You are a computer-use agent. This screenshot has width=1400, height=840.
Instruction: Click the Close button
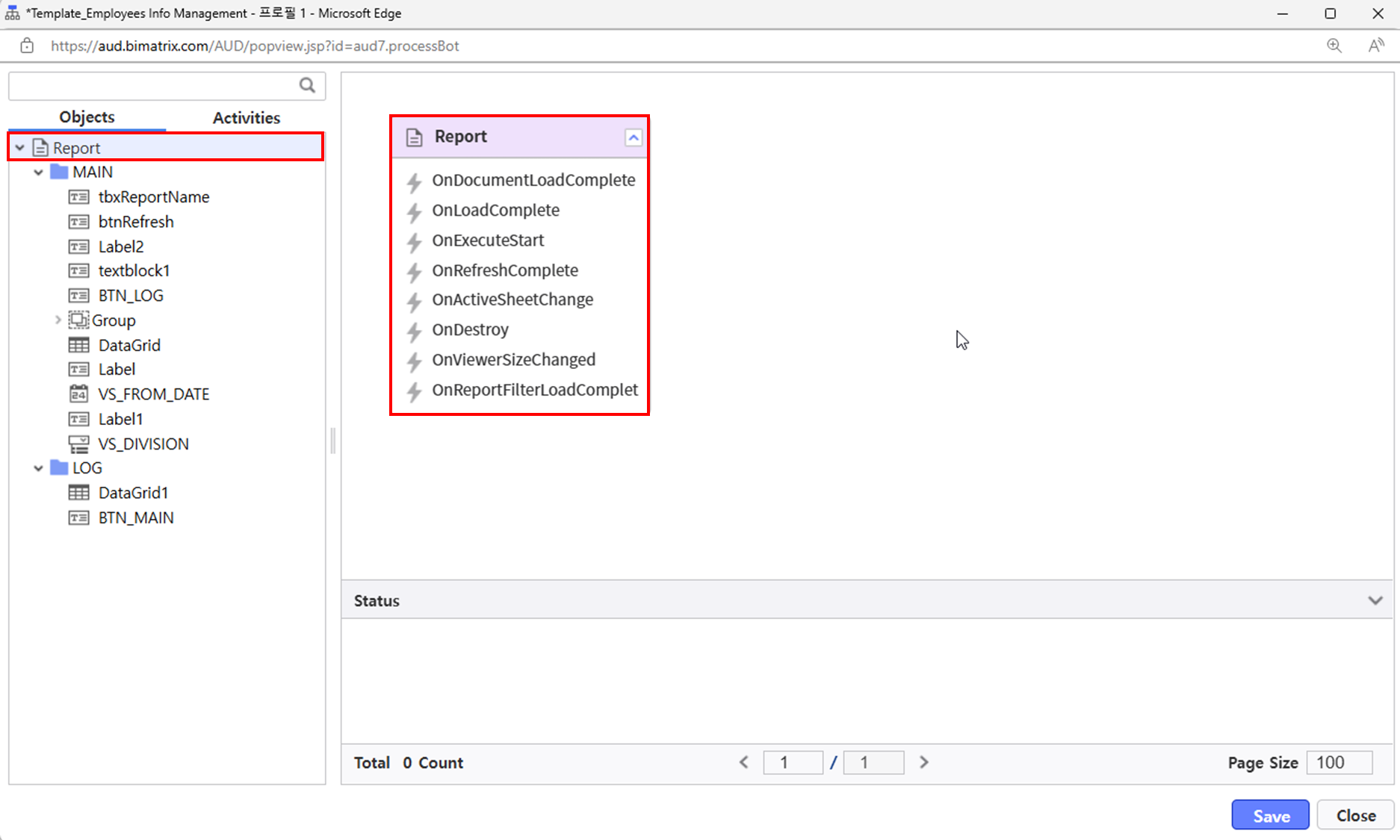(1356, 815)
